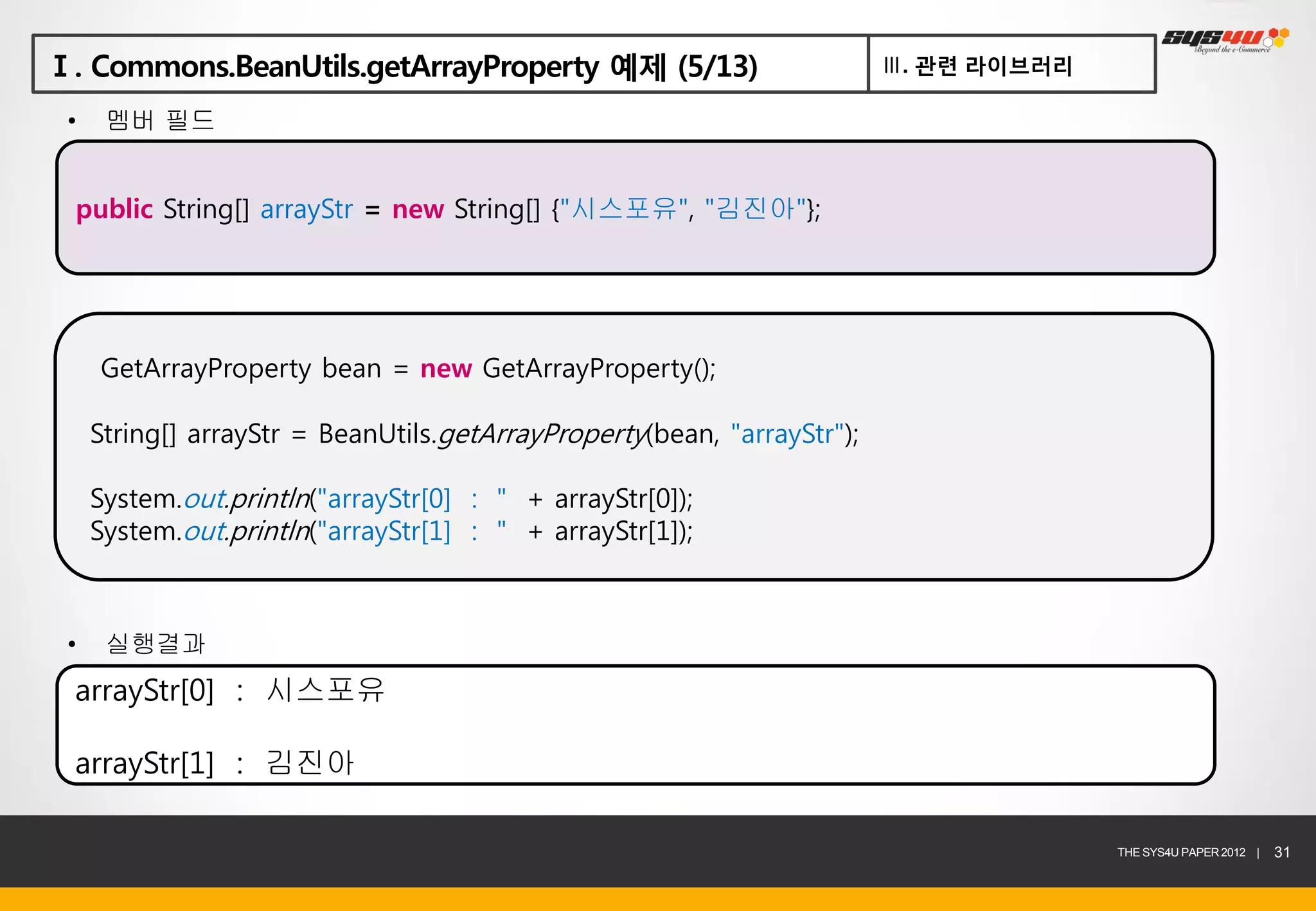This screenshot has height=911, width=1316.
Task: Click the output line 'arrayStr[1] : 김진아'
Action: coord(215,763)
